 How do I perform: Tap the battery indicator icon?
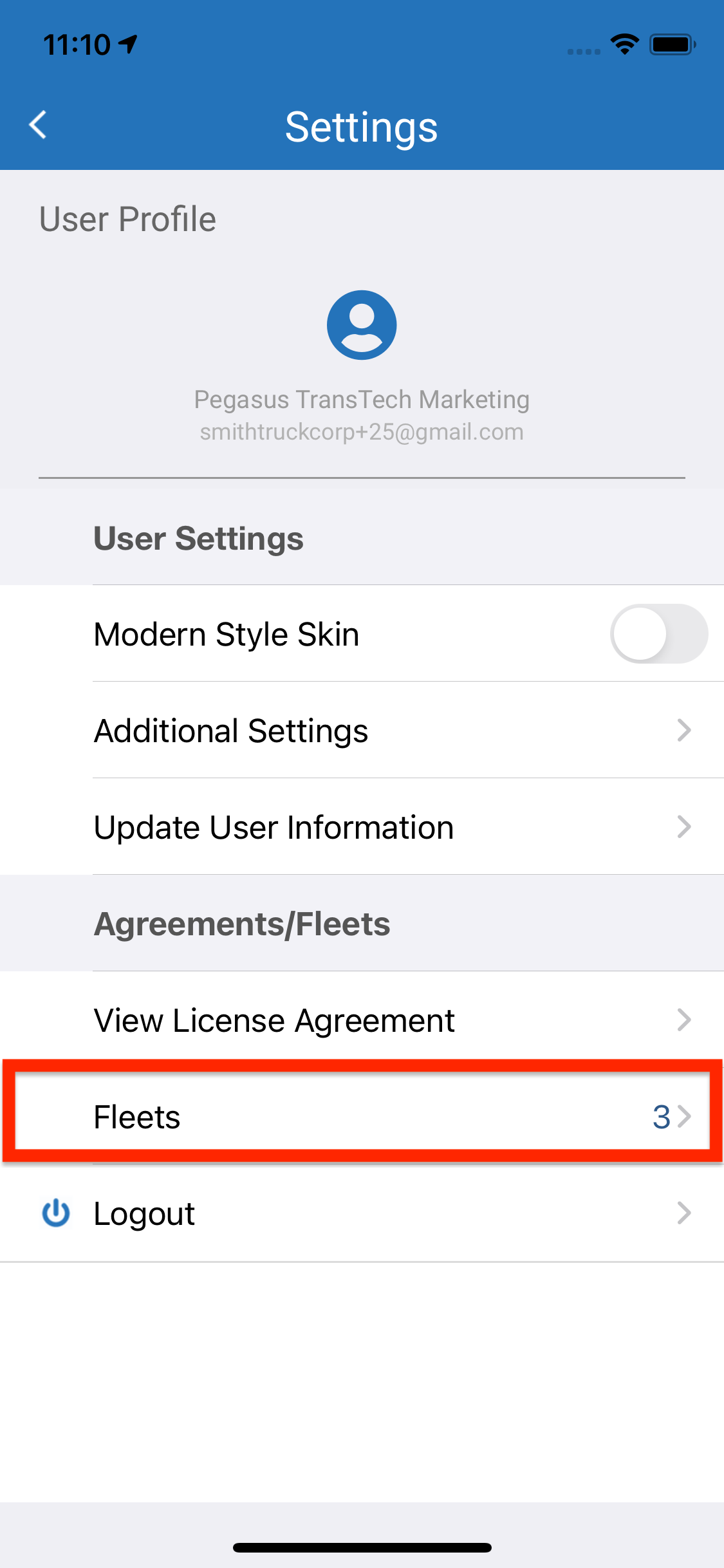click(673, 44)
